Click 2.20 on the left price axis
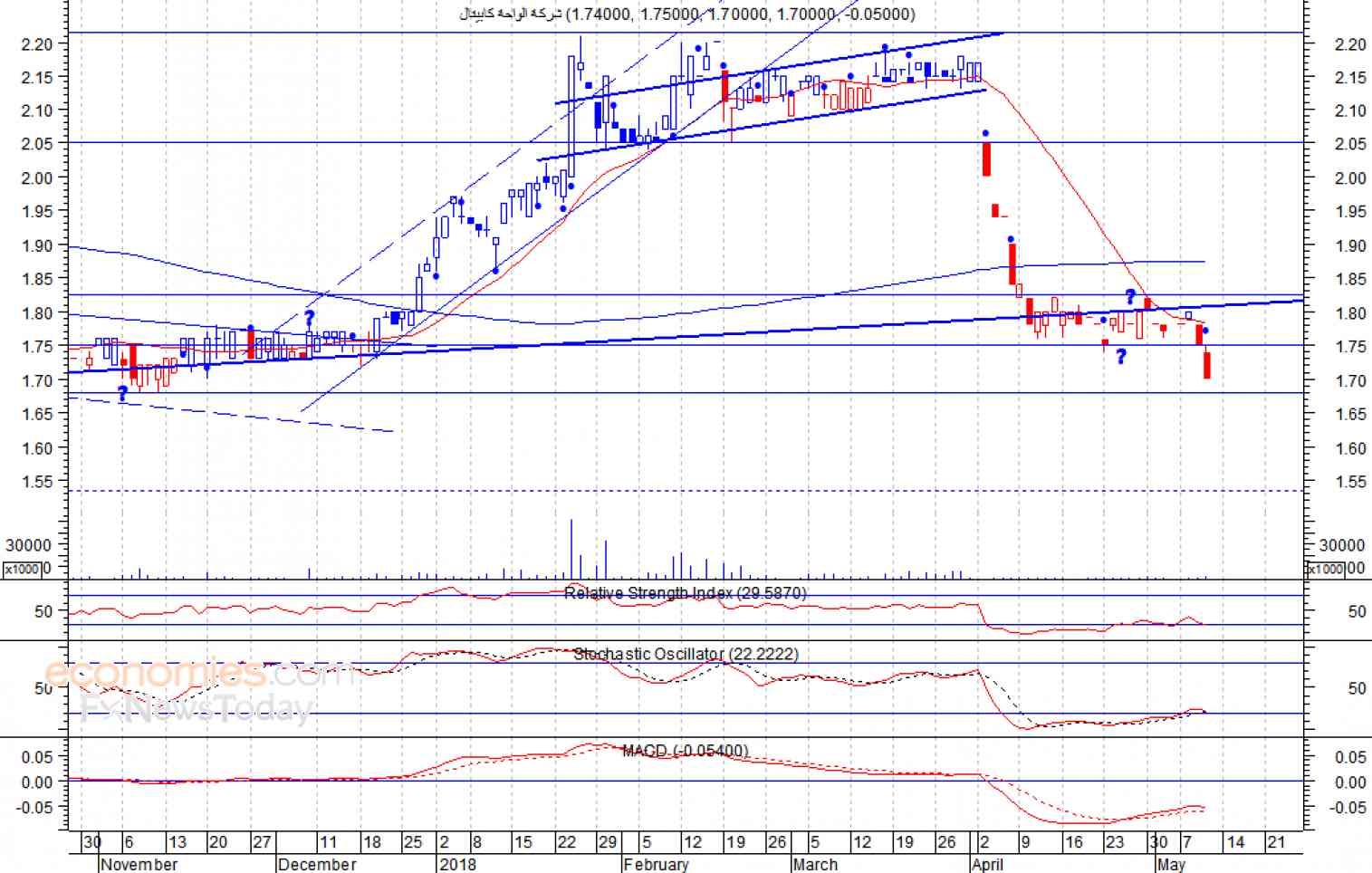This screenshot has height=873, width=1372. pyautogui.click(x=36, y=43)
